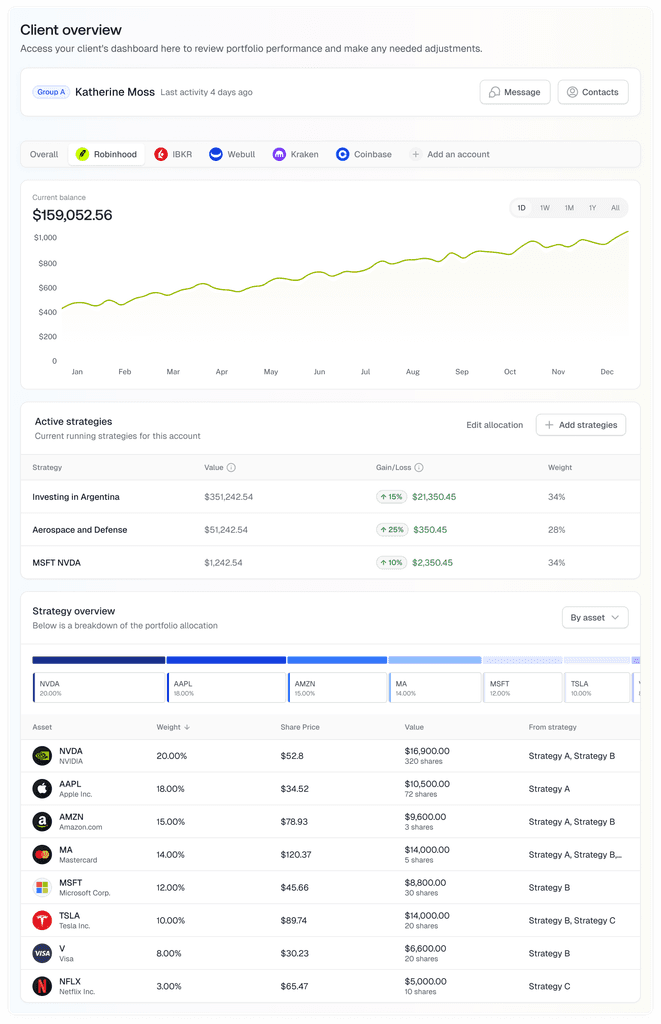The image size is (661, 1024).
Task: Click Edit allocation link
Action: point(494,425)
